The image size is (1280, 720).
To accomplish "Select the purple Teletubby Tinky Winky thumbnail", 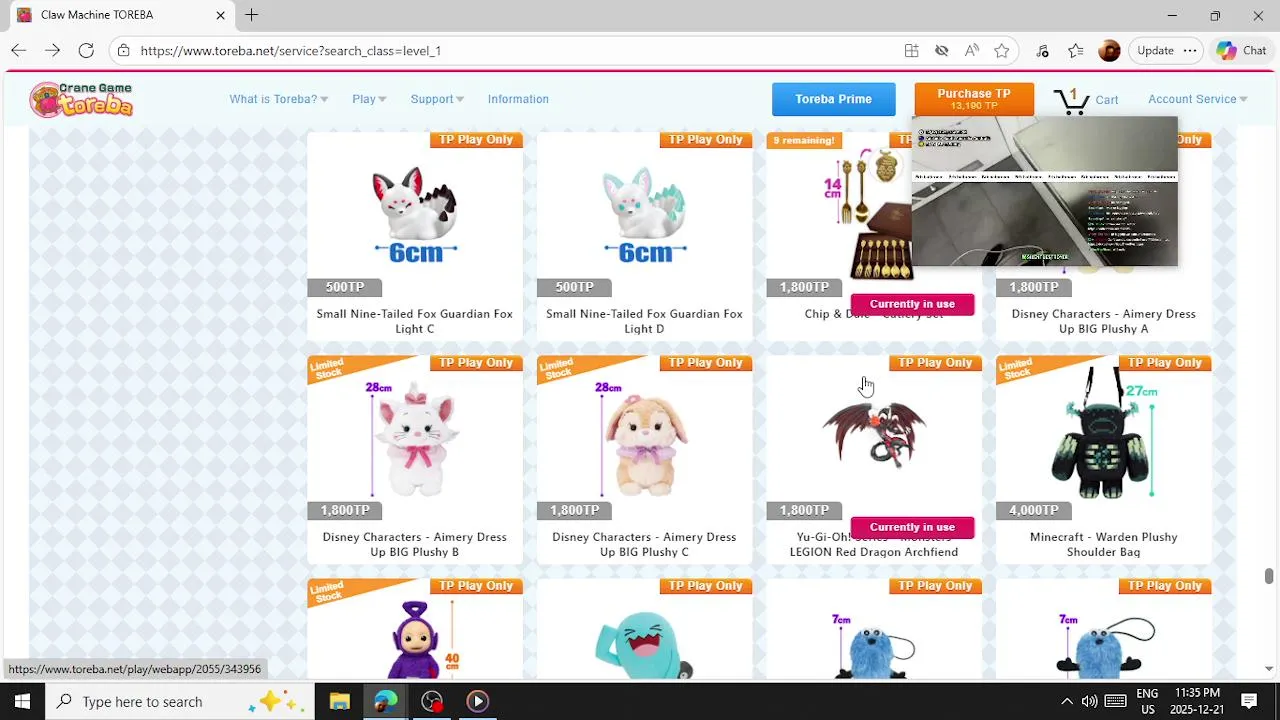I will pyautogui.click(x=415, y=640).
